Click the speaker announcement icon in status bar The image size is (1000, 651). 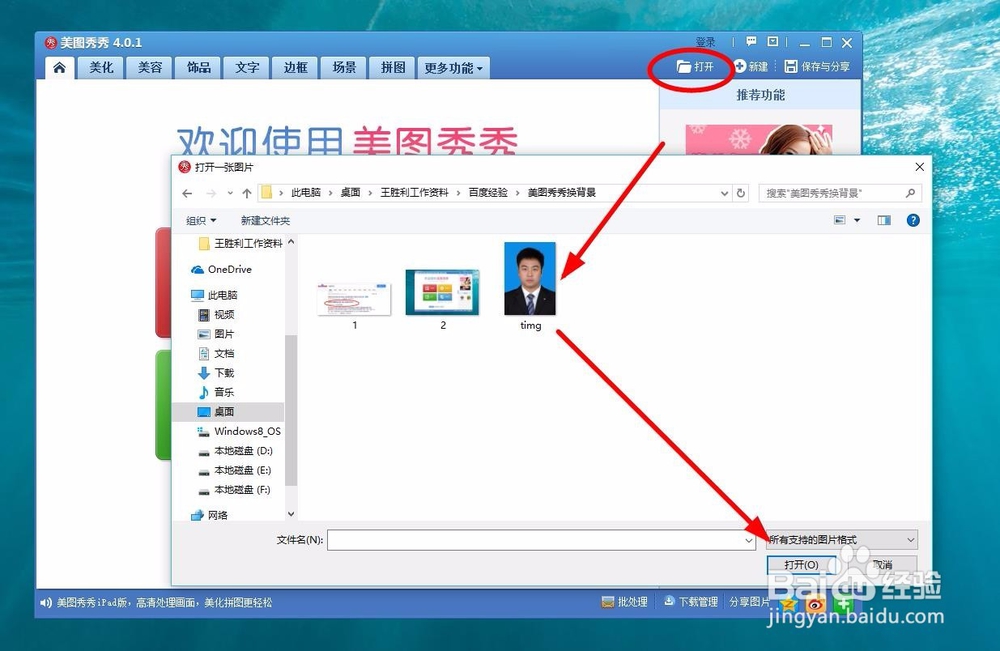click(x=45, y=603)
